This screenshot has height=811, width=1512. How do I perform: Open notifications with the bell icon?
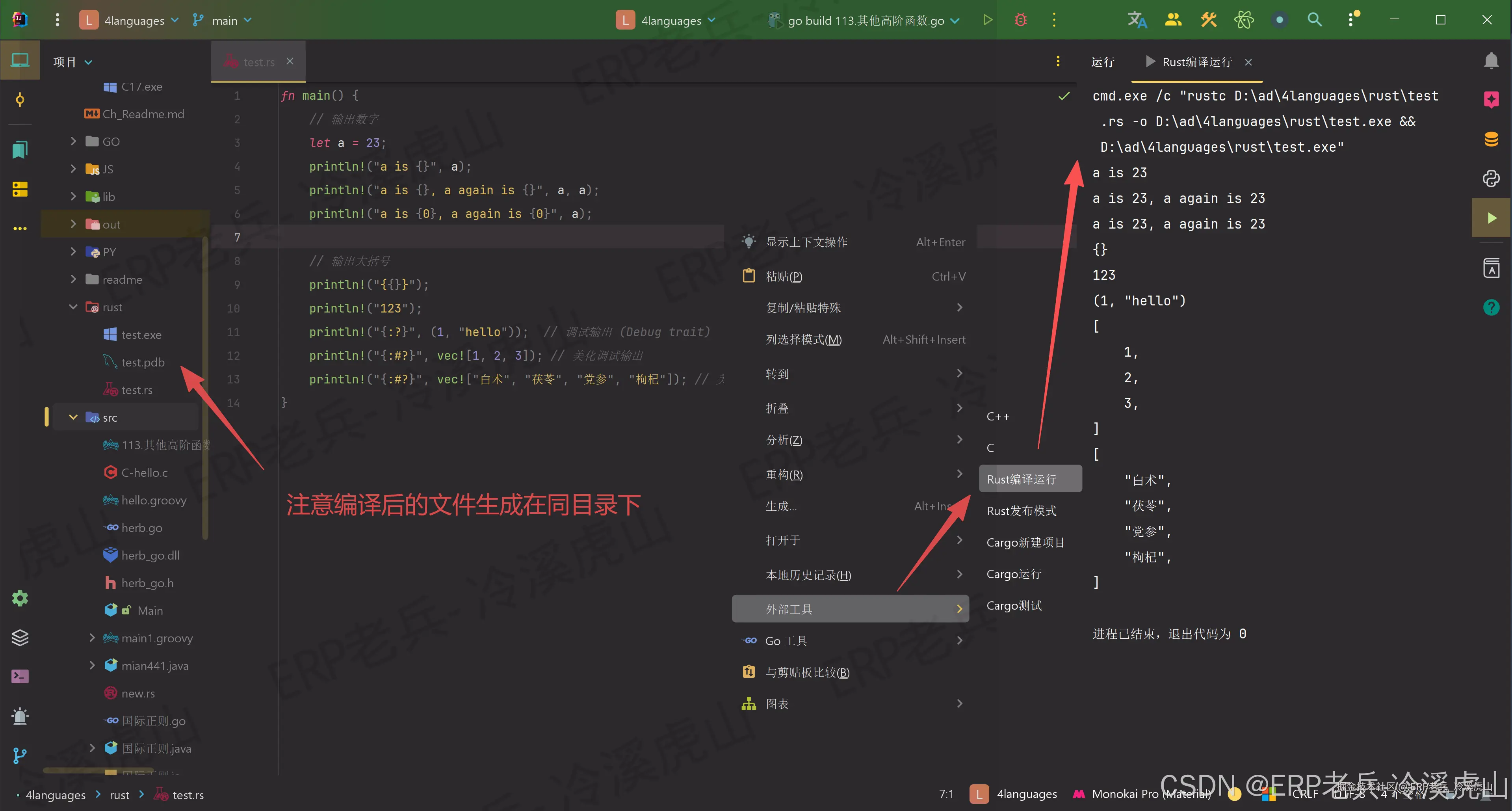pyautogui.click(x=1491, y=60)
